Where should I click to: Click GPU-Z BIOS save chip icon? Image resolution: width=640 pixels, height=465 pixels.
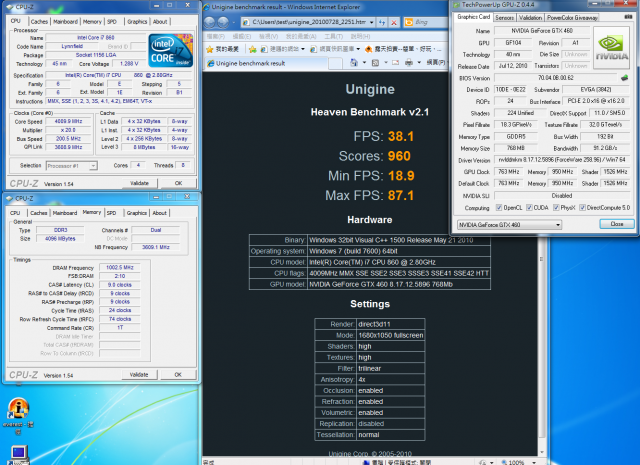point(624,78)
